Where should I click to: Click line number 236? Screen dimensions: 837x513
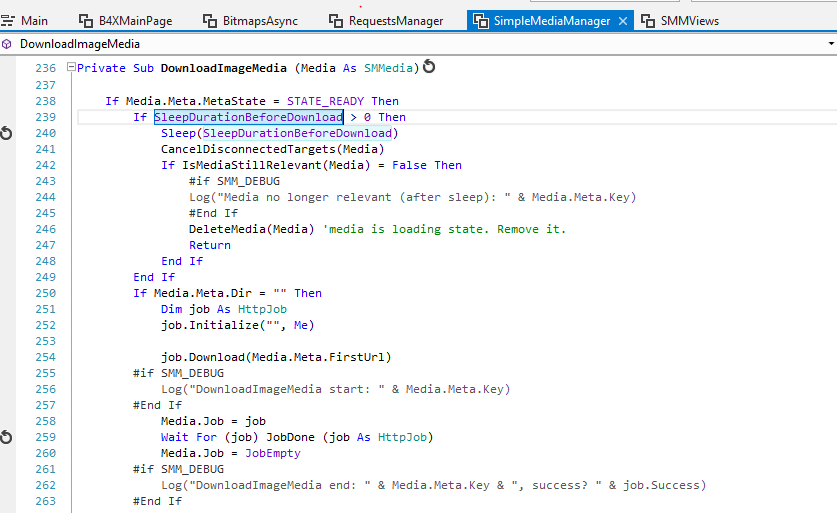tap(45, 68)
